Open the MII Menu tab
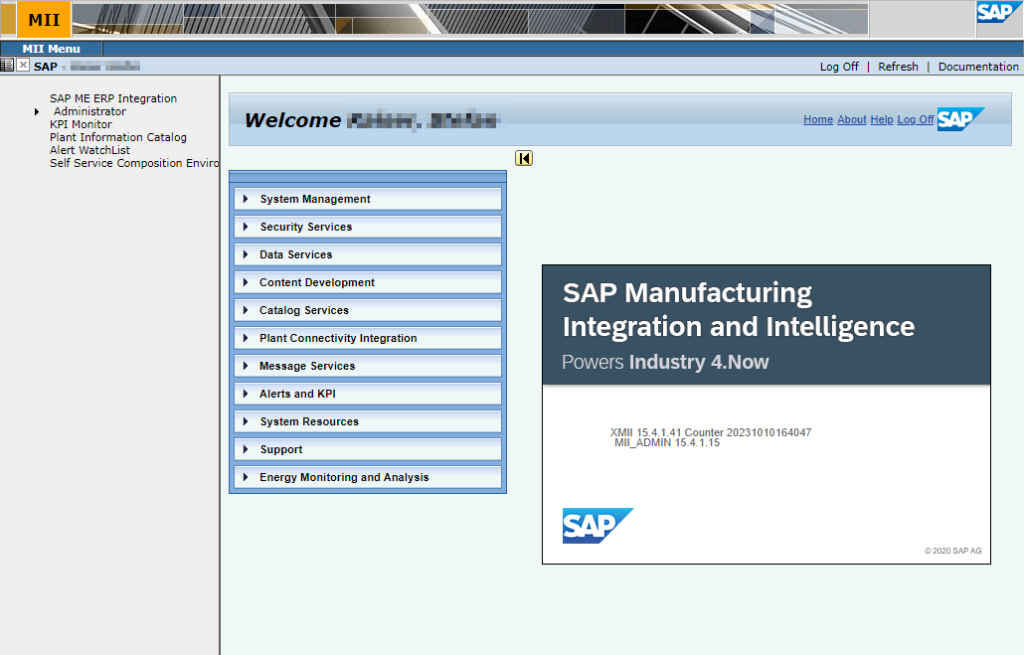 (x=51, y=49)
